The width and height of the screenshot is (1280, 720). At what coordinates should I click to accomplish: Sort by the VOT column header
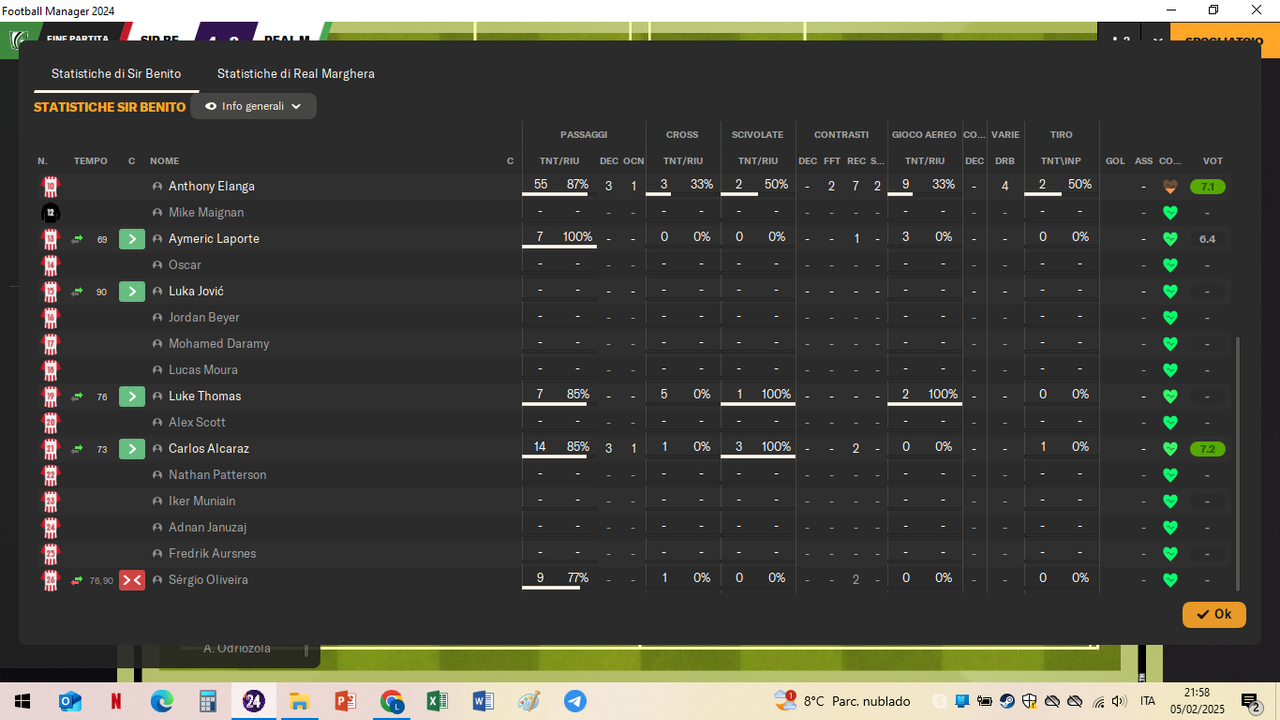1212,161
